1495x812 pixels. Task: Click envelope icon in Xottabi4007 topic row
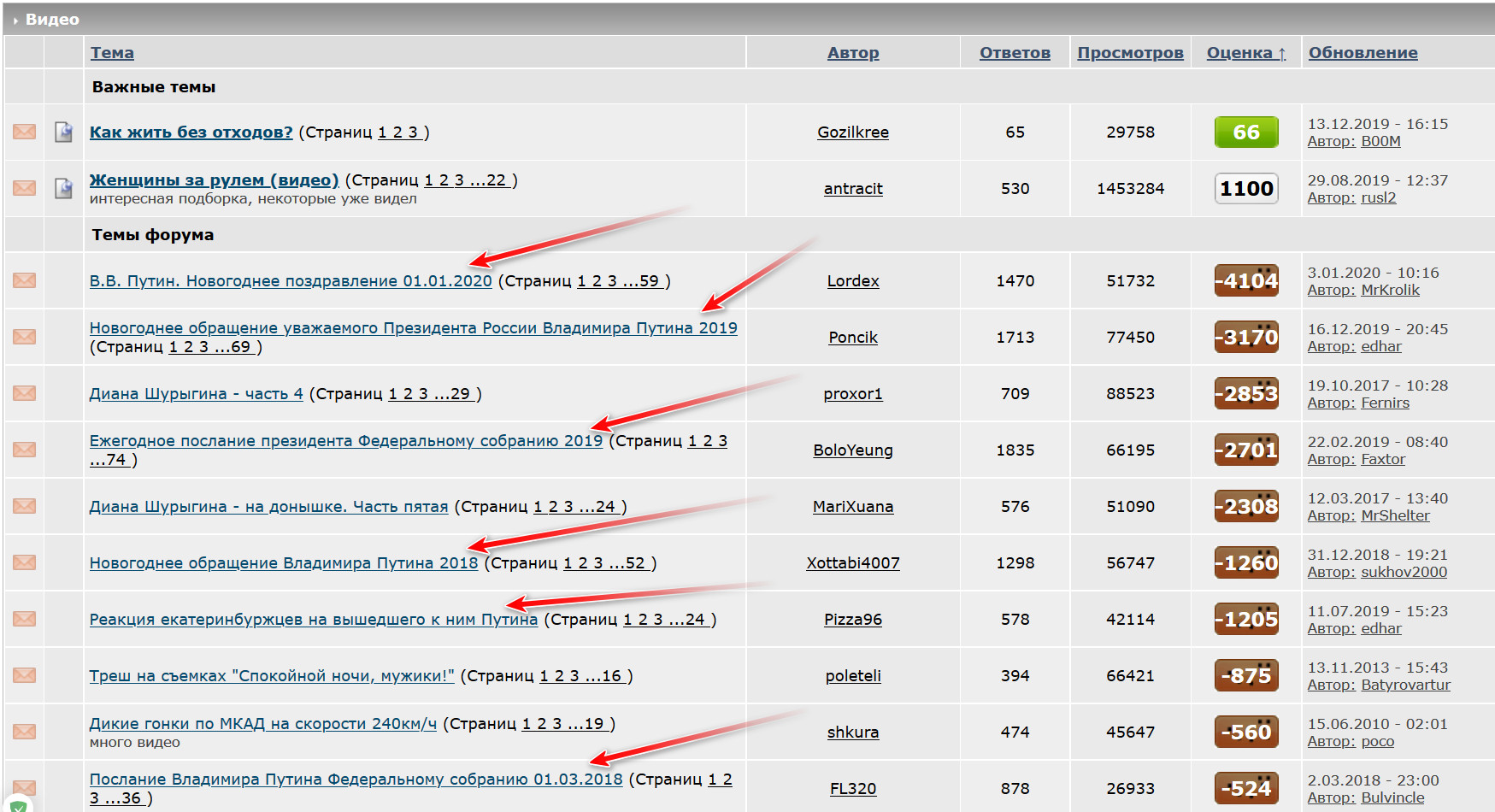click(x=24, y=562)
